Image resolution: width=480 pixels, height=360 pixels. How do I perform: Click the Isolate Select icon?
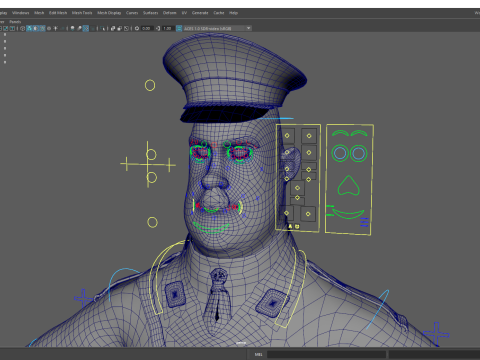coord(102,28)
